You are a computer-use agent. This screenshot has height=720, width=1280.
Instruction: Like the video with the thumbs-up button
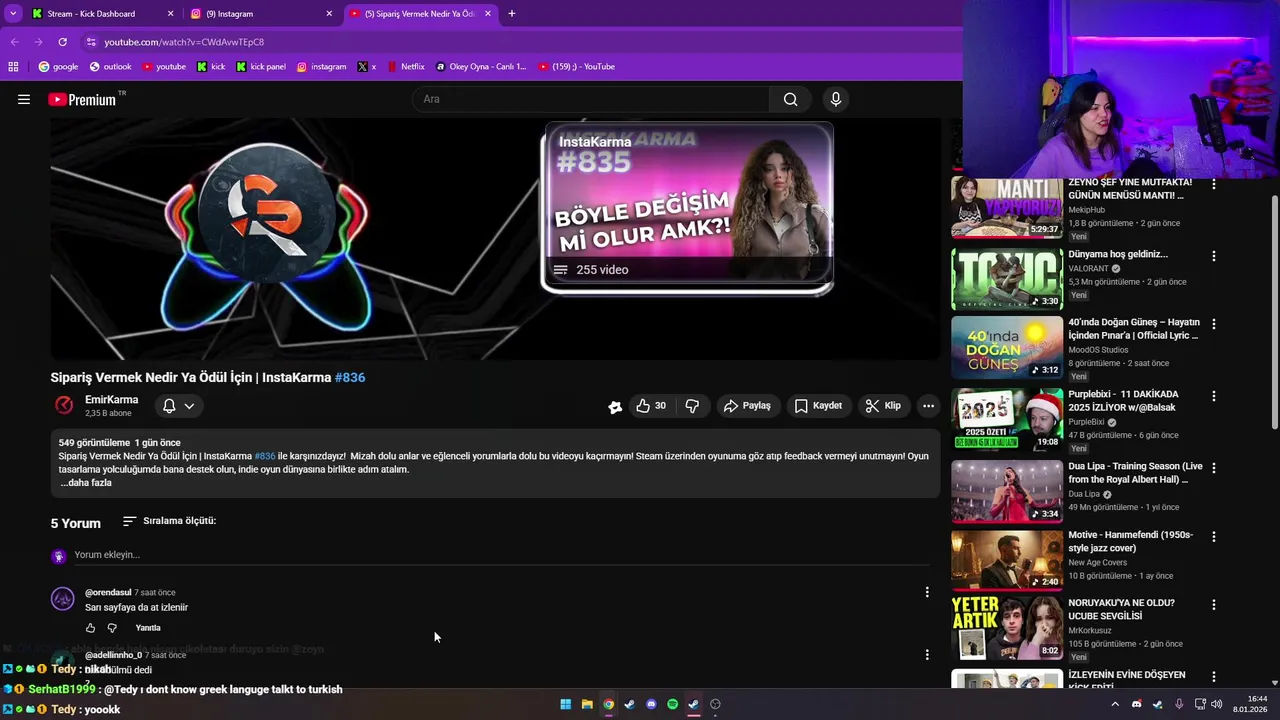(651, 406)
